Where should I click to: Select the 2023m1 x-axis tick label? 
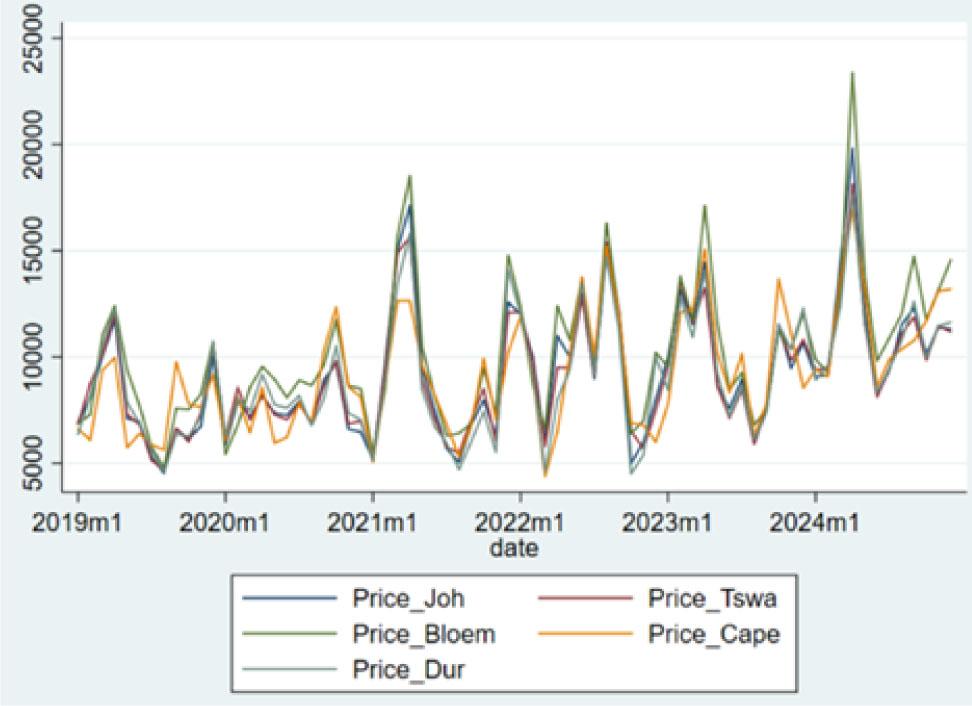[x=668, y=523]
